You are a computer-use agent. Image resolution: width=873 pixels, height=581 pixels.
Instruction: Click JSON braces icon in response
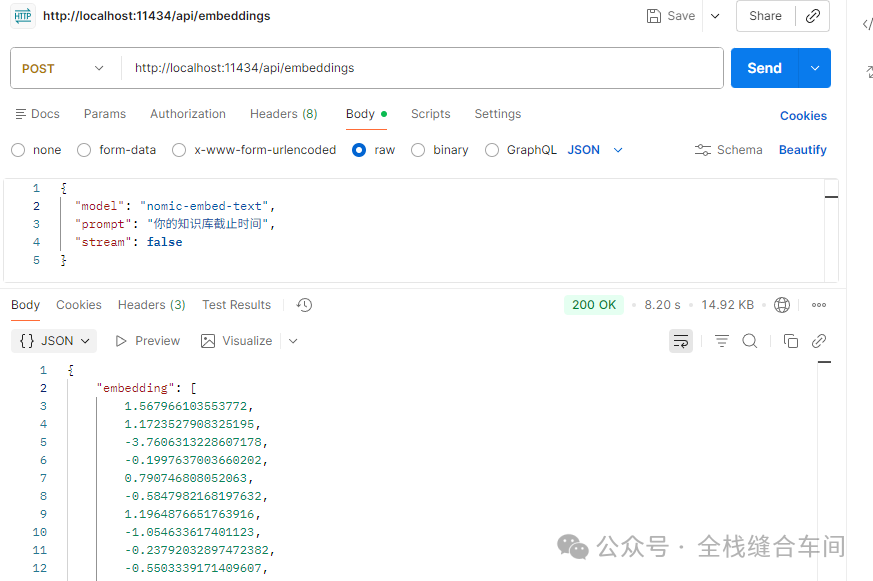pos(27,341)
